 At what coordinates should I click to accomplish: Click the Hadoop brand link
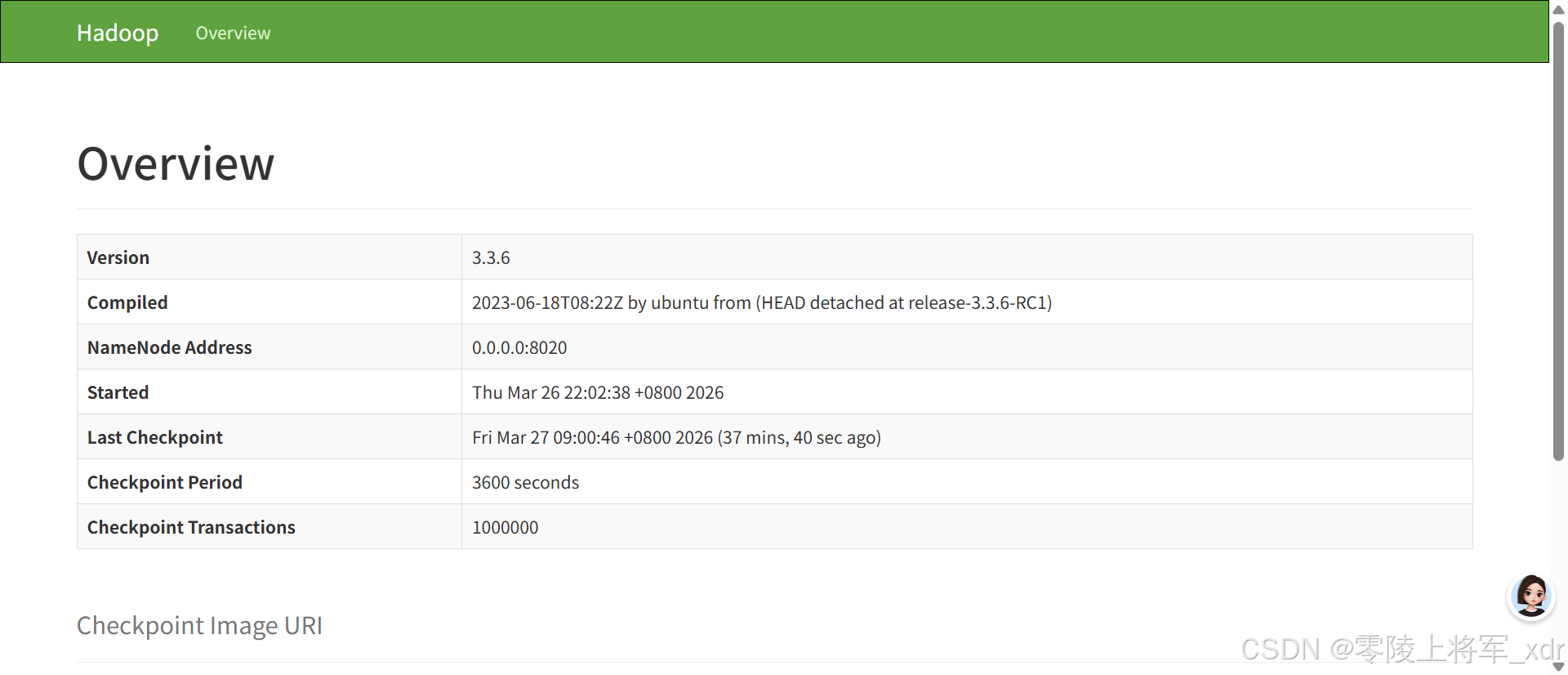[118, 33]
